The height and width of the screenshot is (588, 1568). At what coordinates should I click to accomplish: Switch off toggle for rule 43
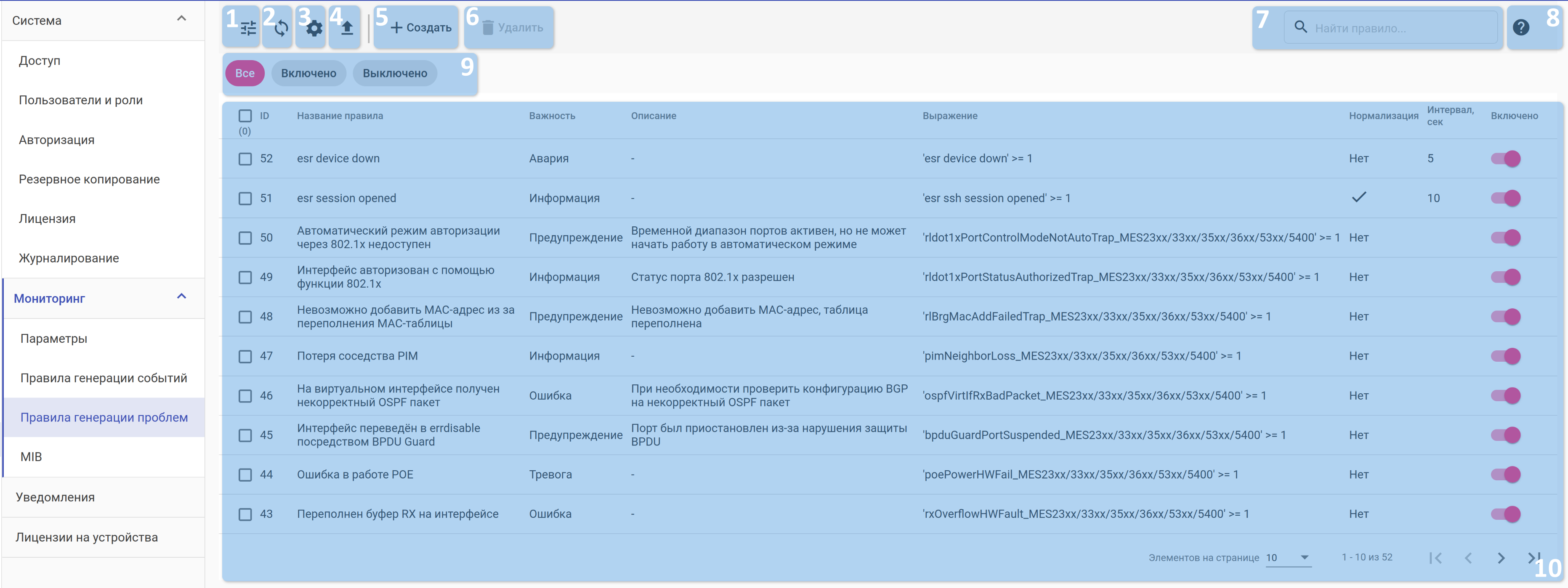pos(1505,514)
